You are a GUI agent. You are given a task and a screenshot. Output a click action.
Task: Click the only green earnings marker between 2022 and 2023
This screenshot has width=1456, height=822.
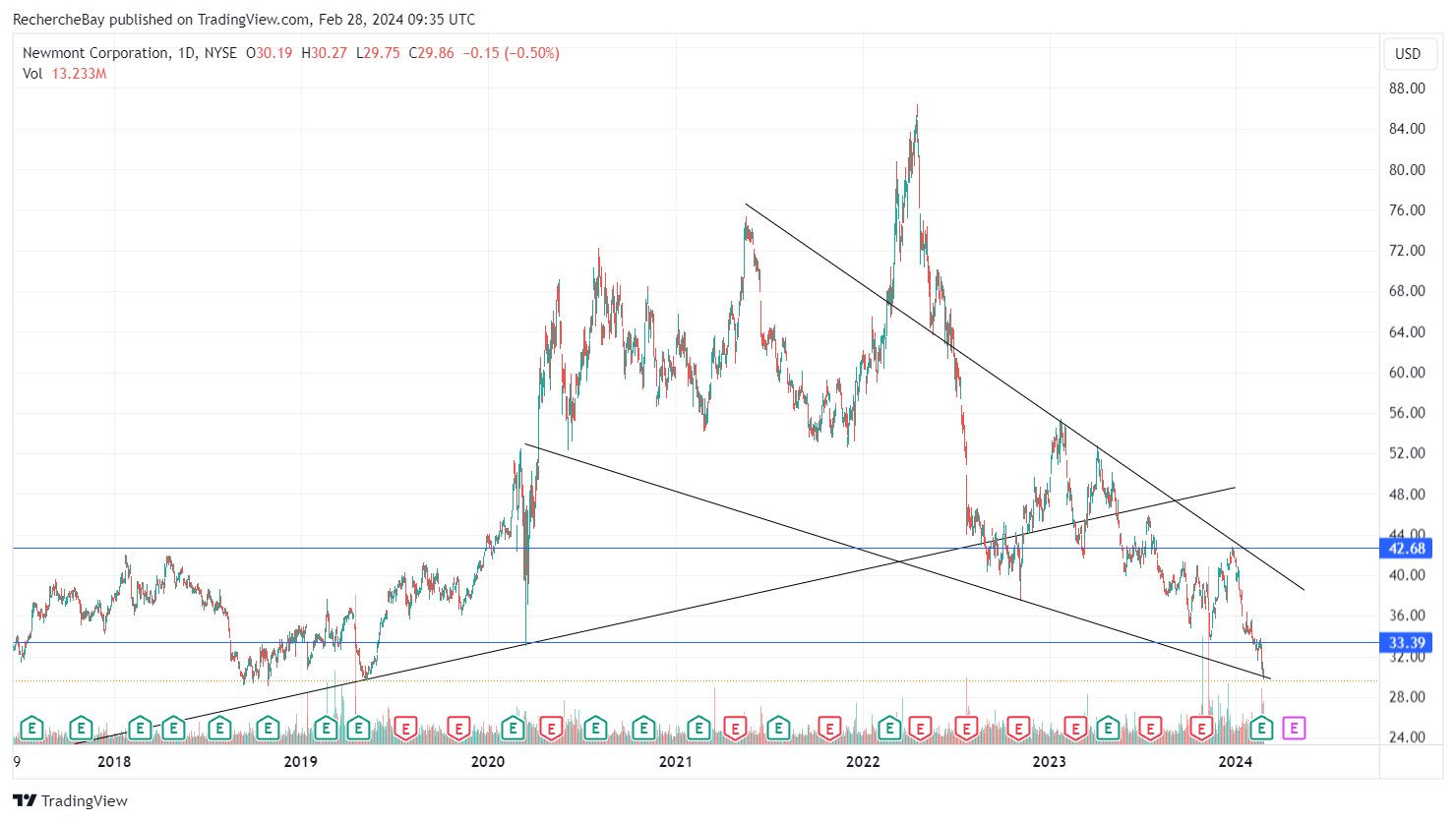(889, 729)
